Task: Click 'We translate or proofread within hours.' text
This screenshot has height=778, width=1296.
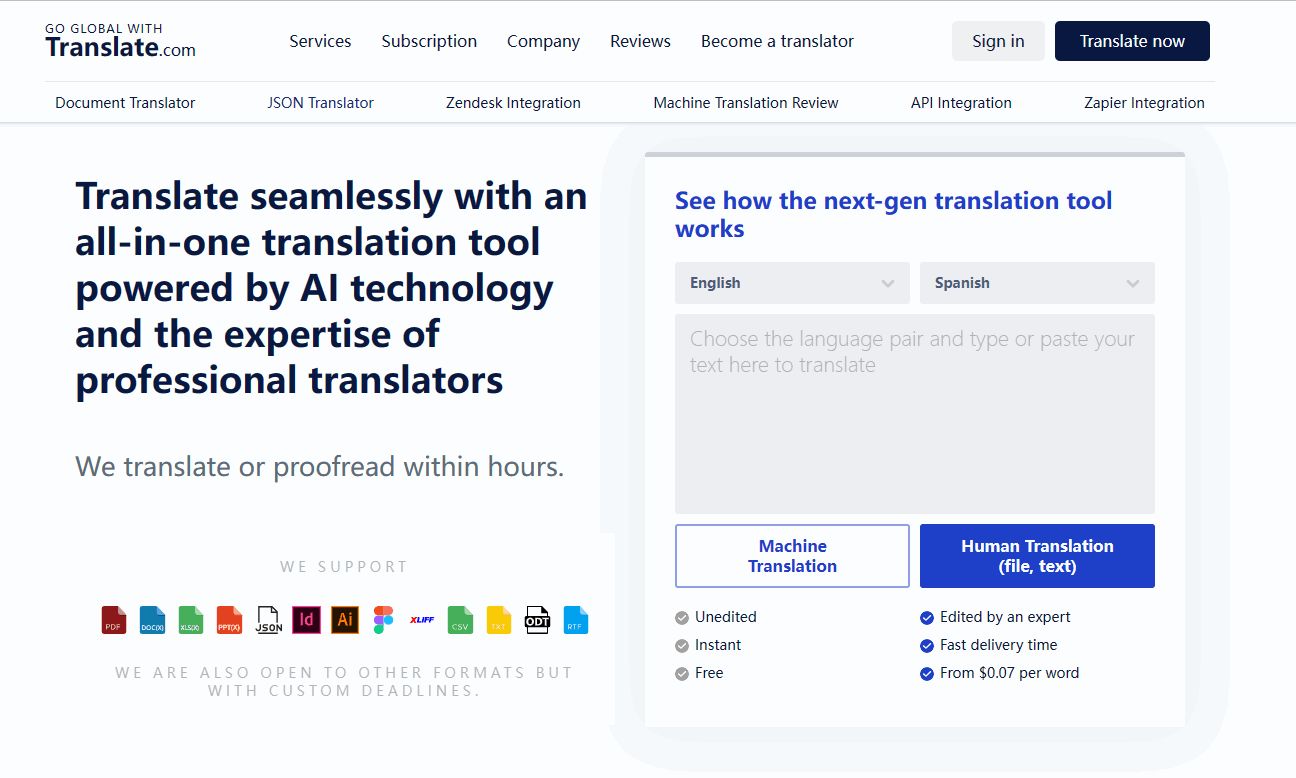Action: click(x=320, y=466)
